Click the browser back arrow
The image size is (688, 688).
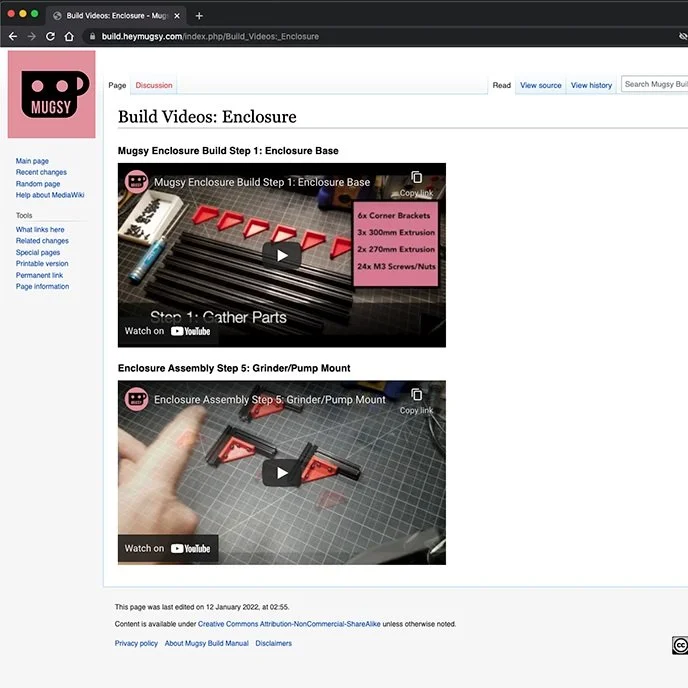[x=13, y=36]
